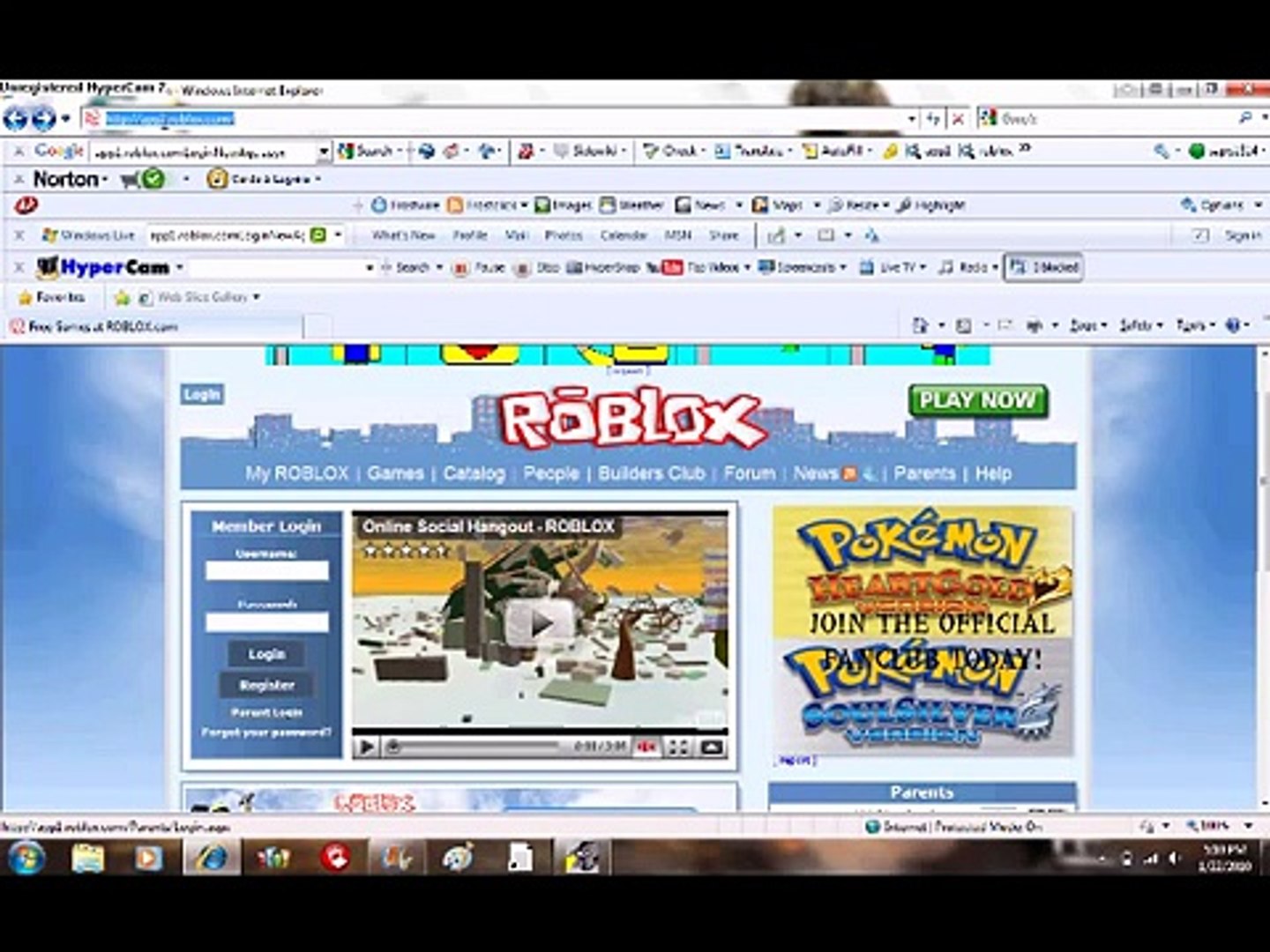Click the Google toolbar wrench settings icon
The height and width of the screenshot is (952, 1270).
(1162, 151)
